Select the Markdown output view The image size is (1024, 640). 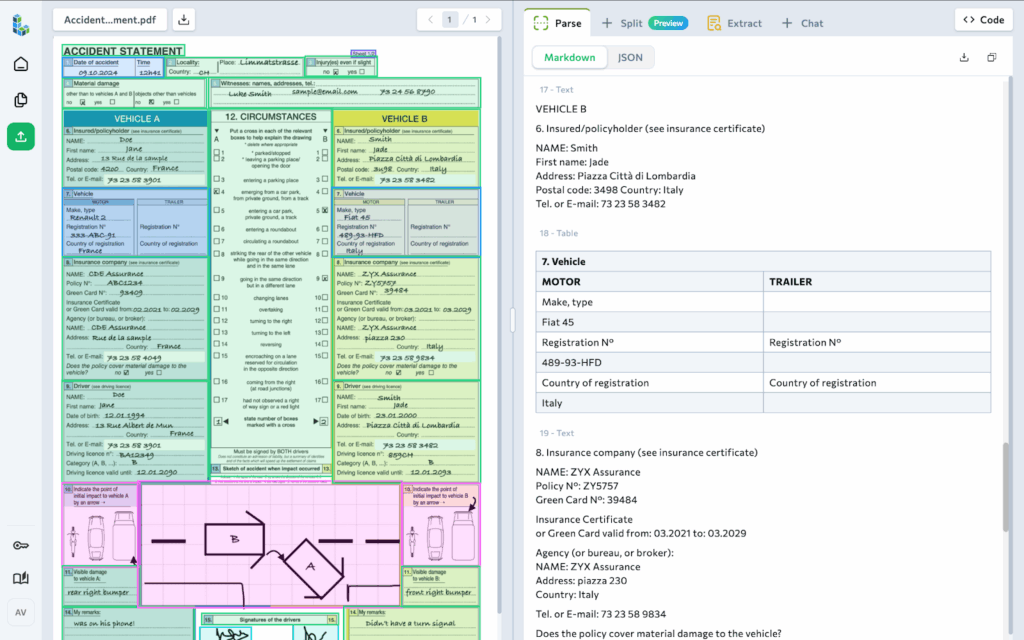[569, 58]
